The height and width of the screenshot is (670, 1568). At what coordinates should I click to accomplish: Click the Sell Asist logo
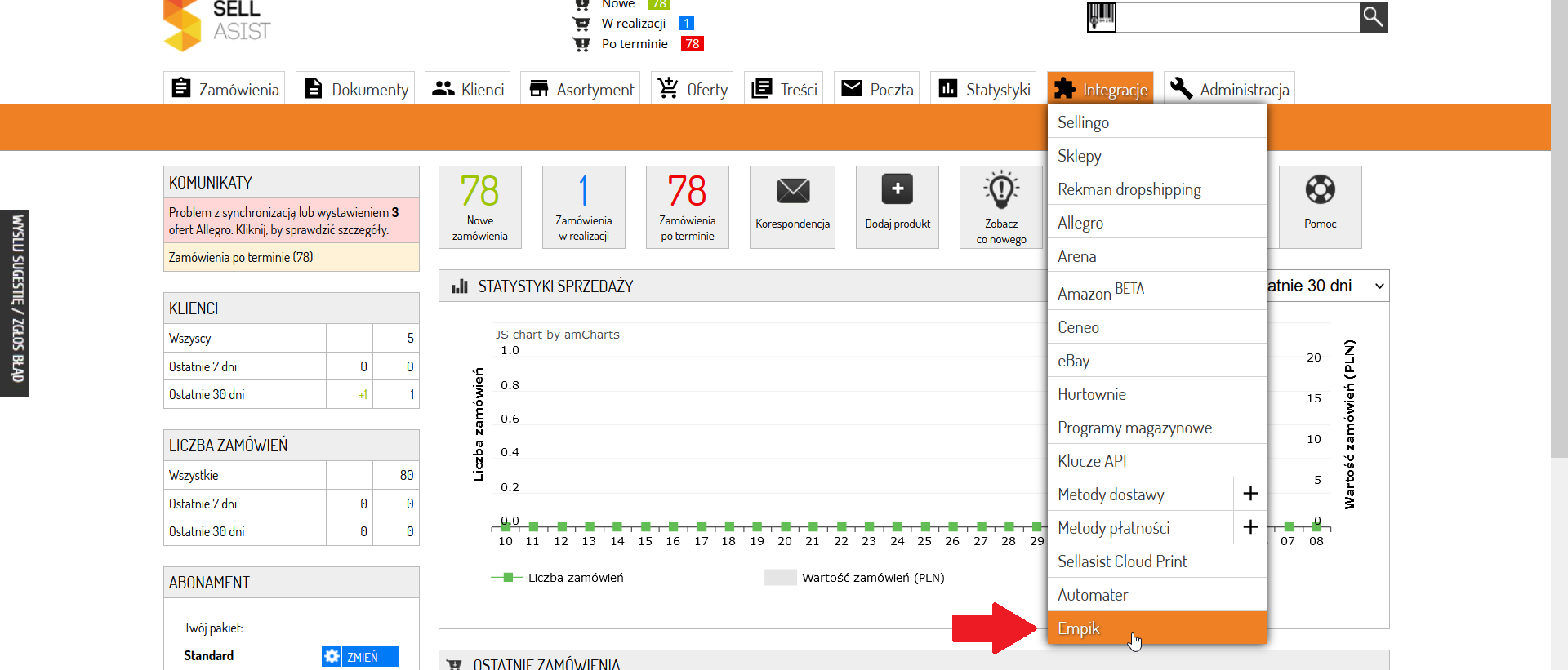point(217,24)
